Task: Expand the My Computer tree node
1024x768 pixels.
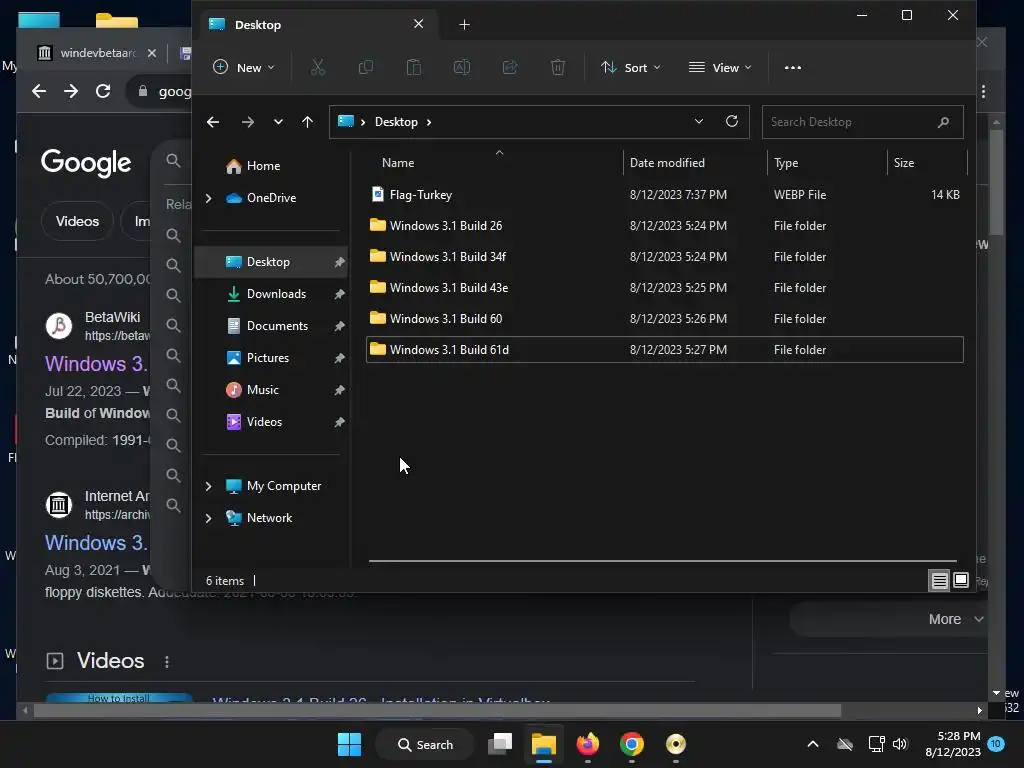Action: pyautogui.click(x=208, y=486)
